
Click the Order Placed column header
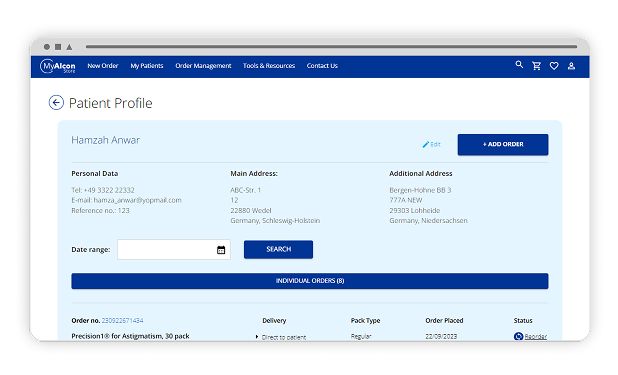[444, 321]
